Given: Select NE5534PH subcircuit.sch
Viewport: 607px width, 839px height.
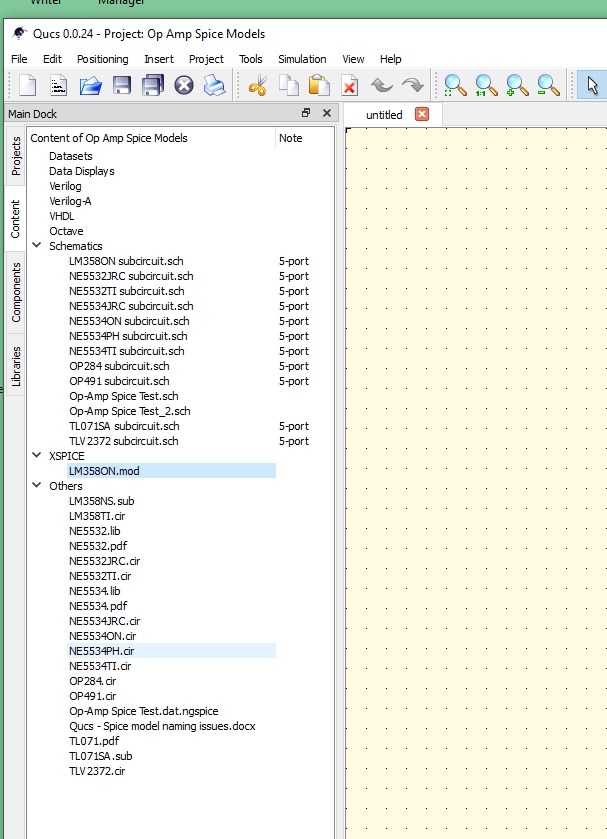Looking at the screenshot, I should (128, 335).
